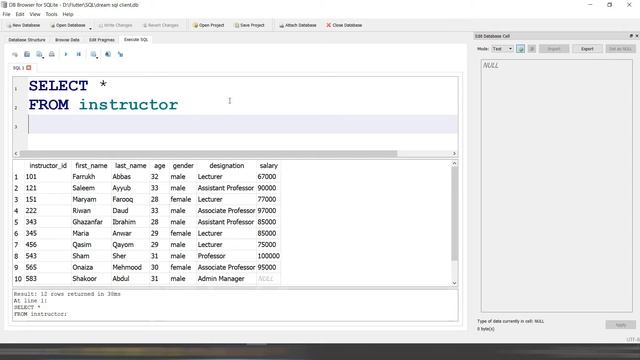
Task: Select the salary cell 100000
Action: (269, 256)
